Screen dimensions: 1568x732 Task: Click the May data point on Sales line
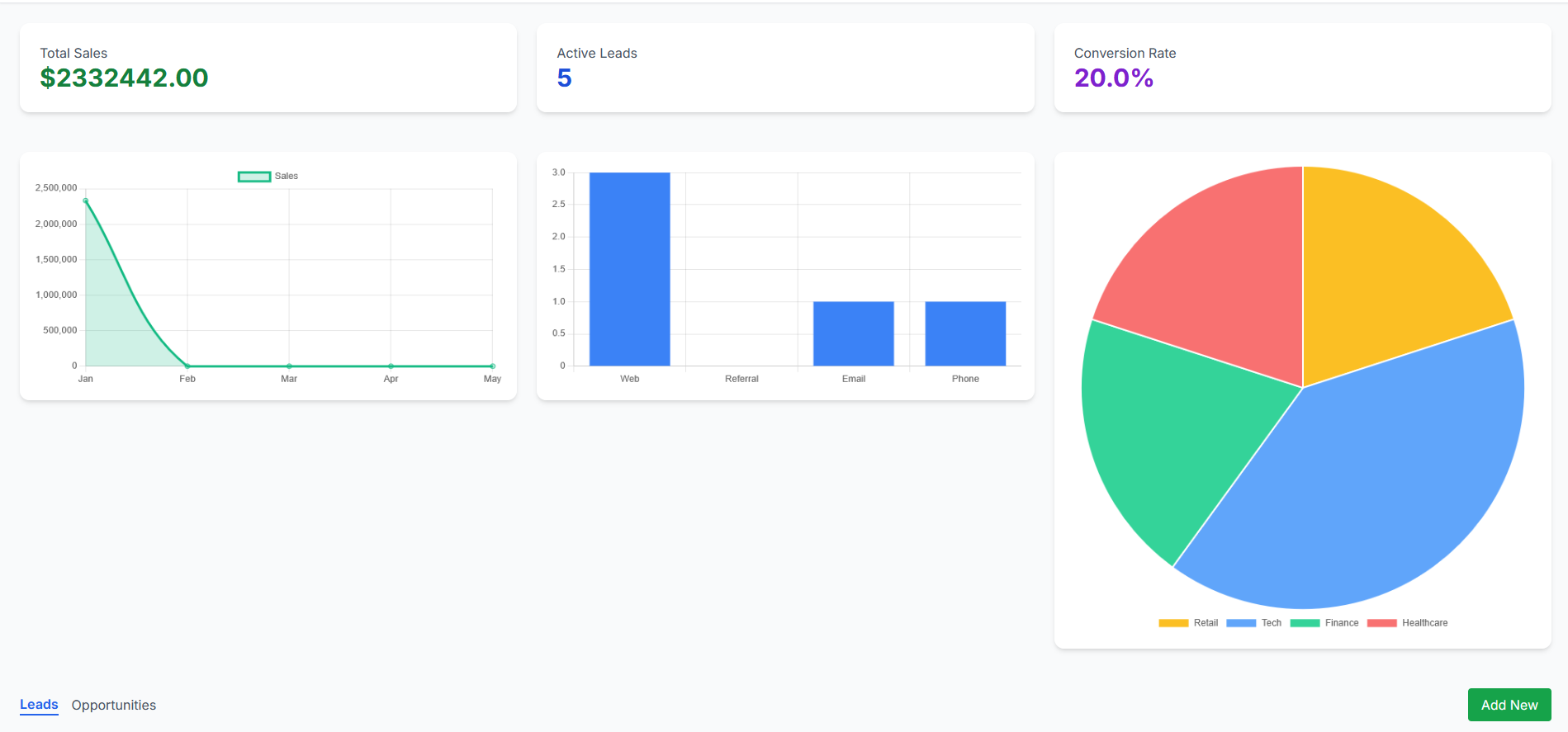(x=492, y=366)
